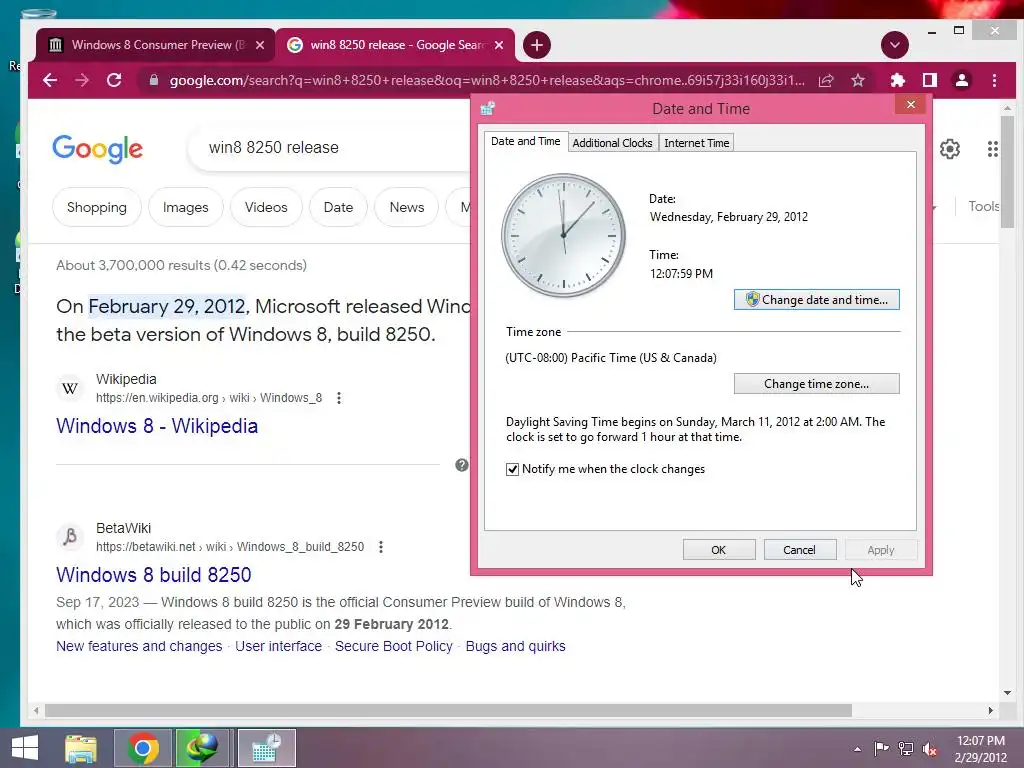1024x768 pixels.
Task: Open Internet Download Manager taskbar icon
Action: tap(202, 748)
